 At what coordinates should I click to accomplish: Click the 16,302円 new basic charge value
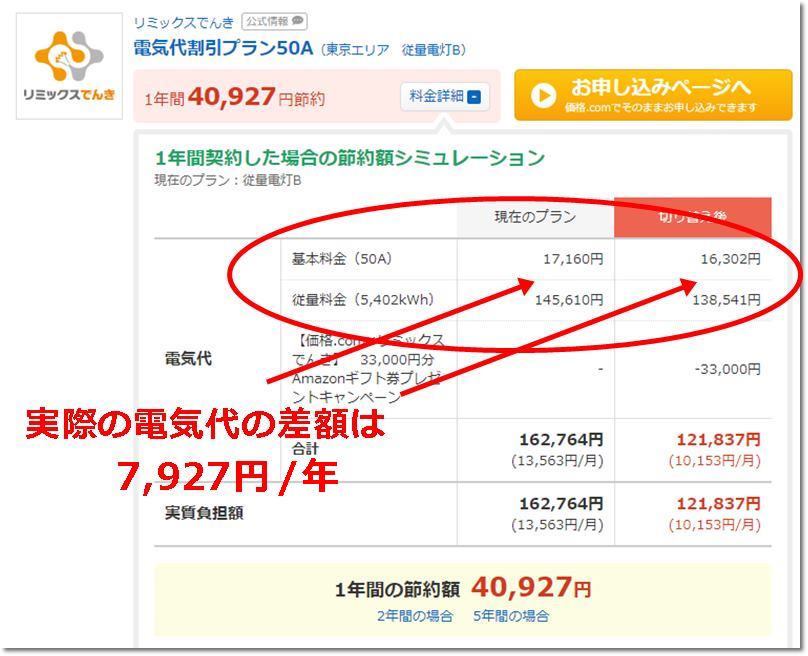pos(730,259)
